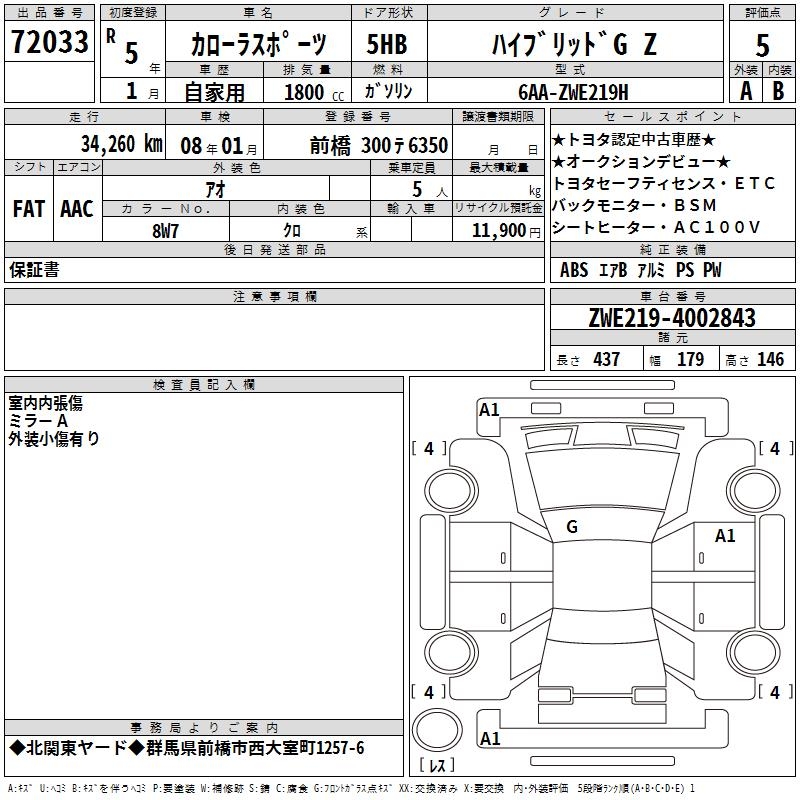Viewport: 800px width, 800px height.
Task: Select the width value 179
Action: 690,360
